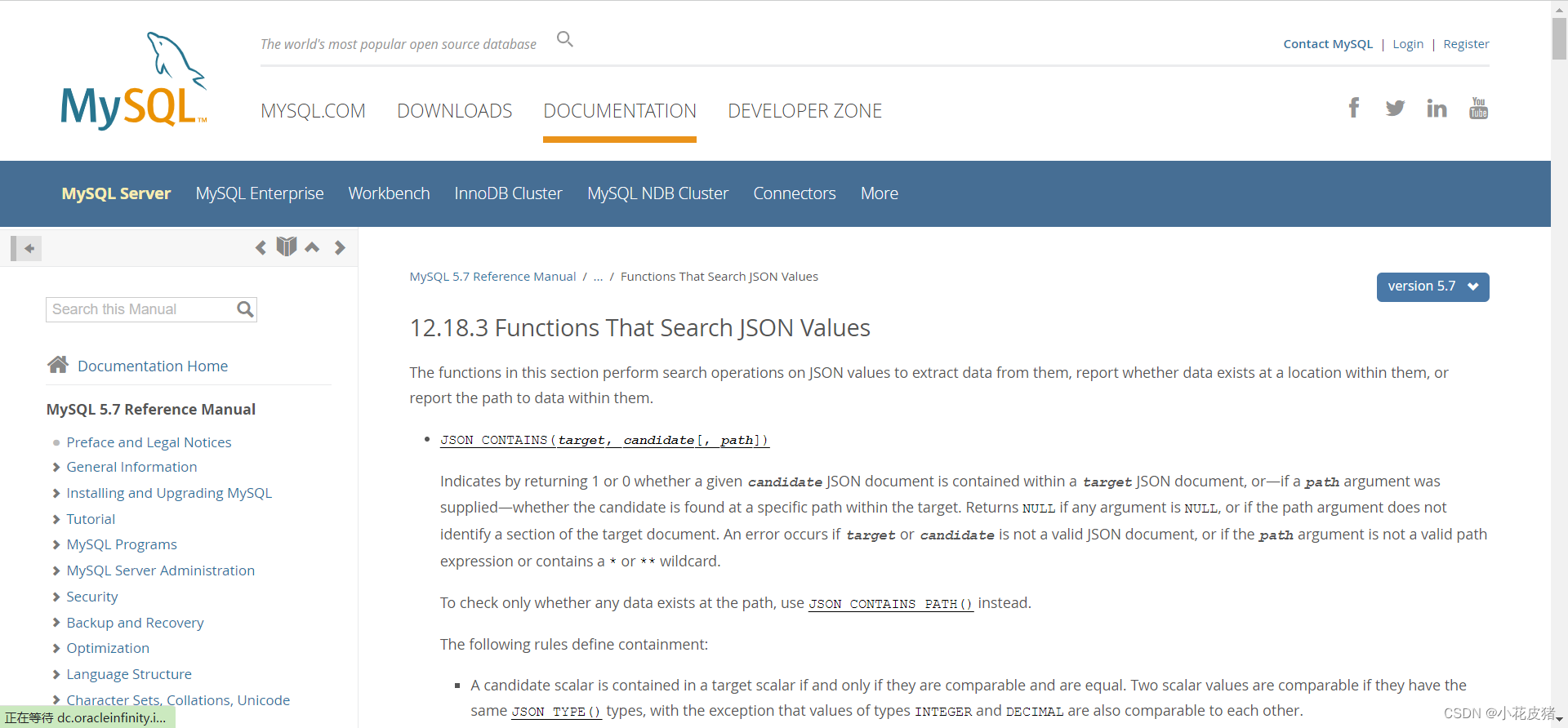Open MySQL's Twitter page icon
Viewport: 1568px width, 728px height.
1395,108
